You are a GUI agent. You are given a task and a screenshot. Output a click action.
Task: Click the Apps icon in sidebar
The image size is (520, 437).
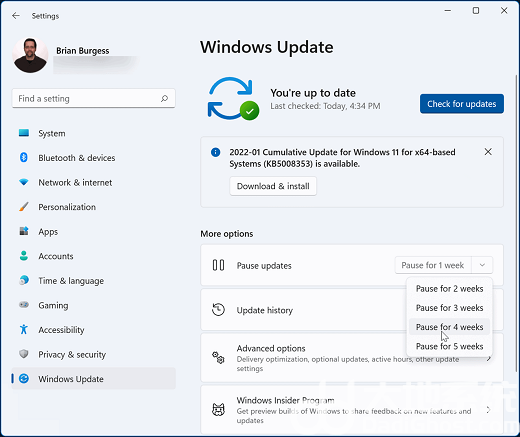click(x=24, y=231)
